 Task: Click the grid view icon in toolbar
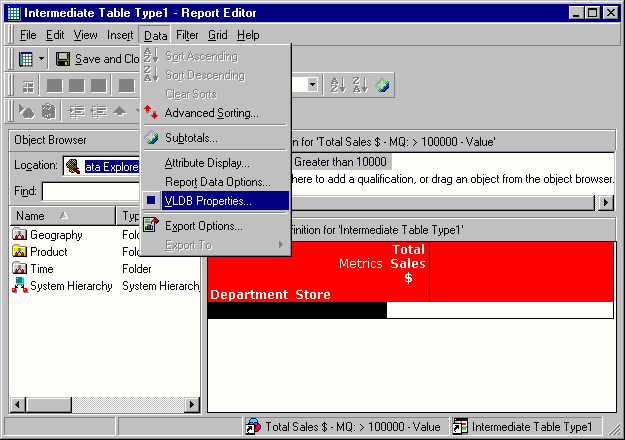click(x=26, y=59)
